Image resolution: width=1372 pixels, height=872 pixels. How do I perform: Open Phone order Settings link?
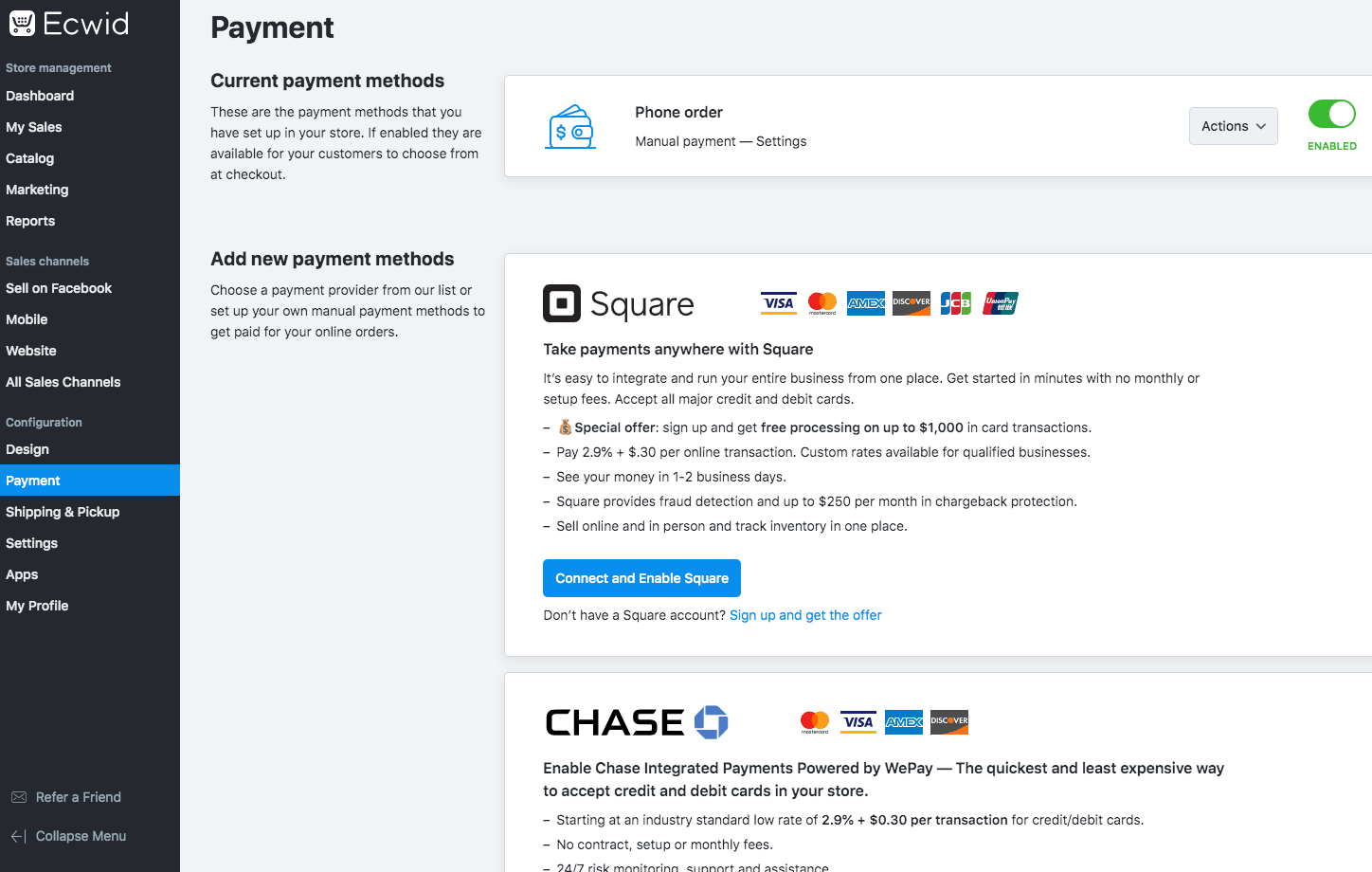[x=782, y=141]
